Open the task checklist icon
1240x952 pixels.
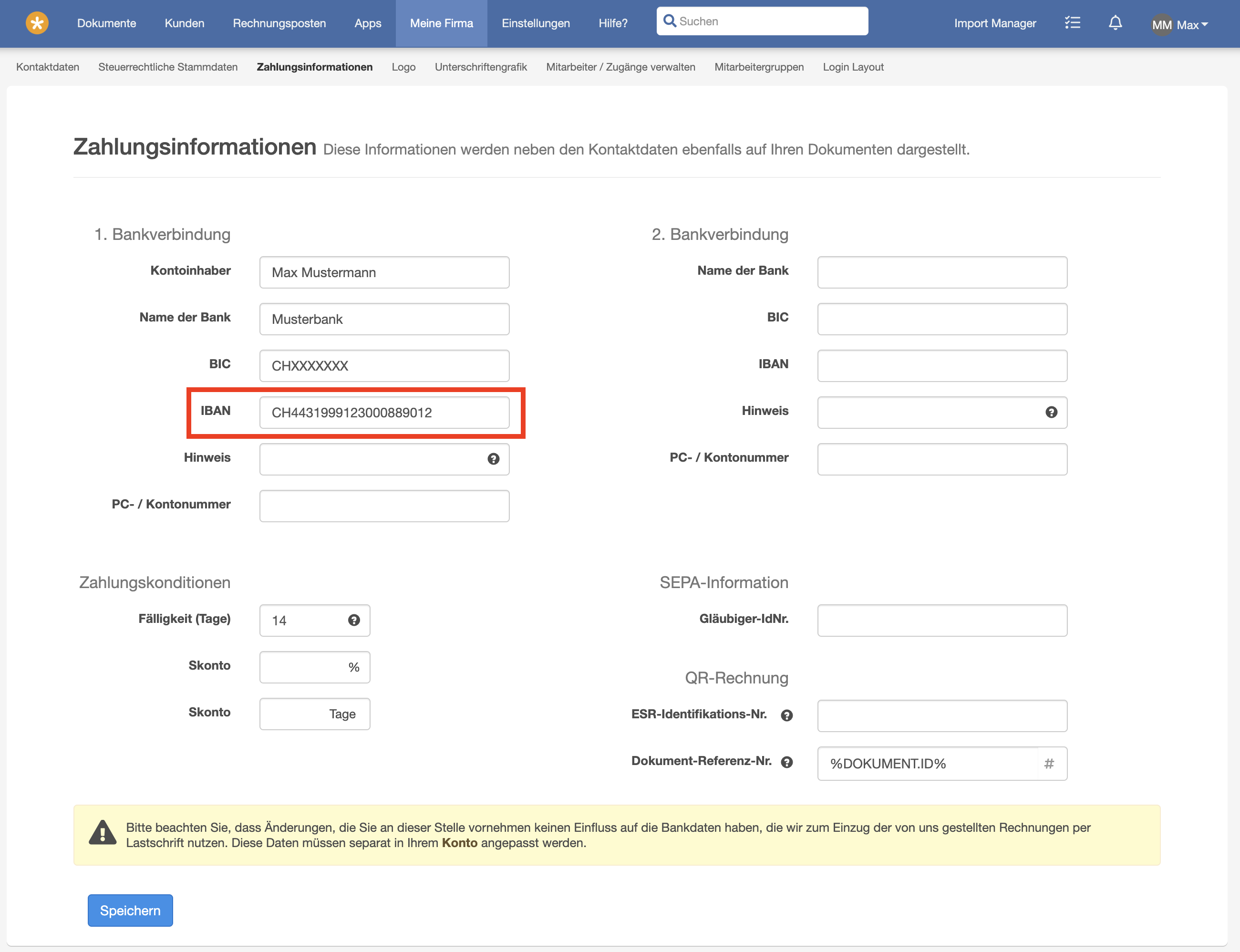(x=1072, y=23)
